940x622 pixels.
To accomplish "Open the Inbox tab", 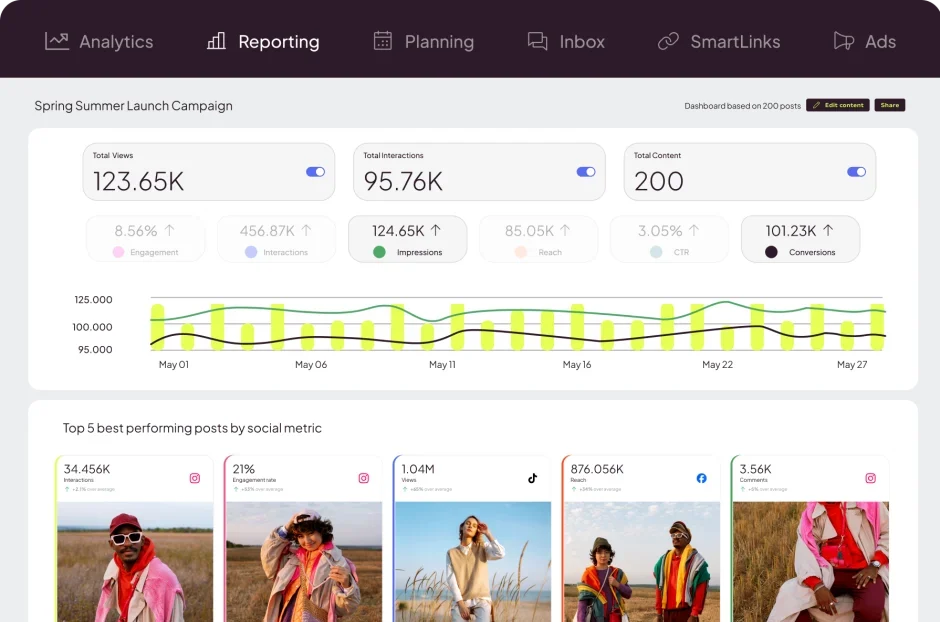I will [566, 41].
